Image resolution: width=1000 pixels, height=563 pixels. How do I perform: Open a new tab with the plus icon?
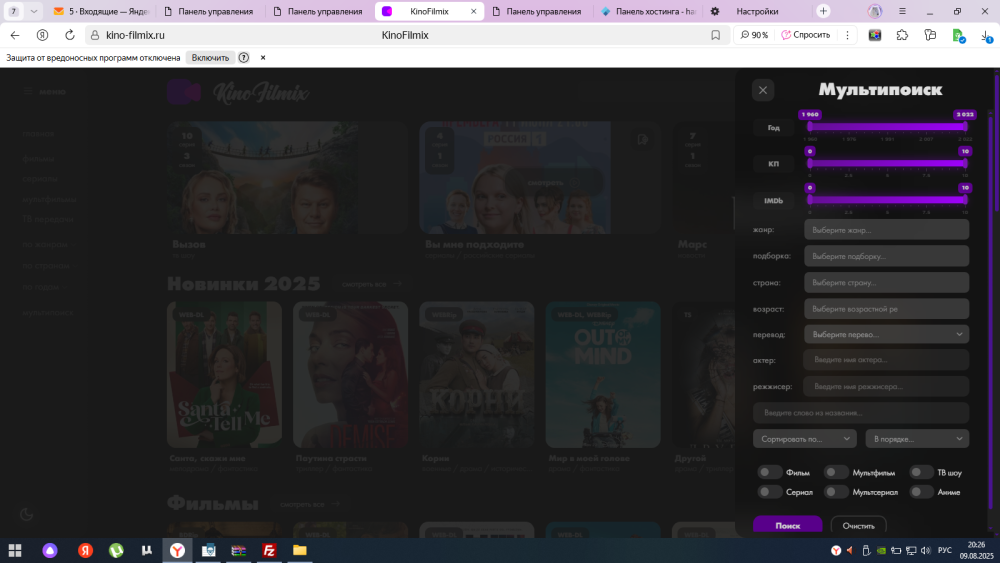coord(823,11)
